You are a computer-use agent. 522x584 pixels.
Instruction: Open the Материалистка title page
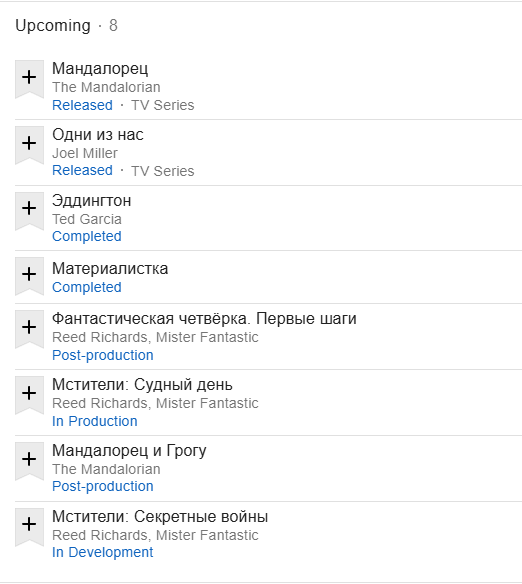pyautogui.click(x=110, y=269)
